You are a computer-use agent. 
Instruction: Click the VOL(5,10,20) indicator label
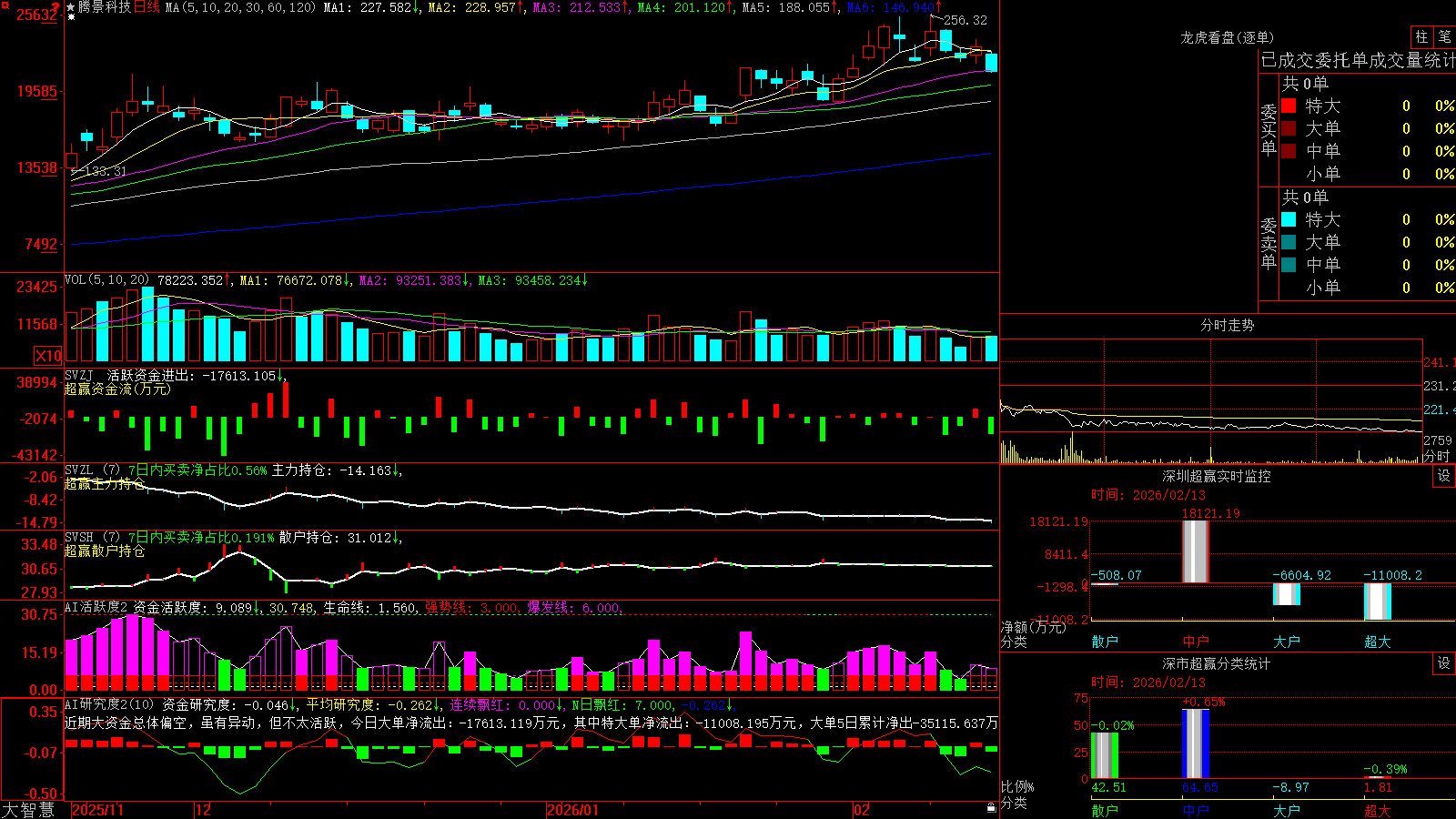click(107, 280)
